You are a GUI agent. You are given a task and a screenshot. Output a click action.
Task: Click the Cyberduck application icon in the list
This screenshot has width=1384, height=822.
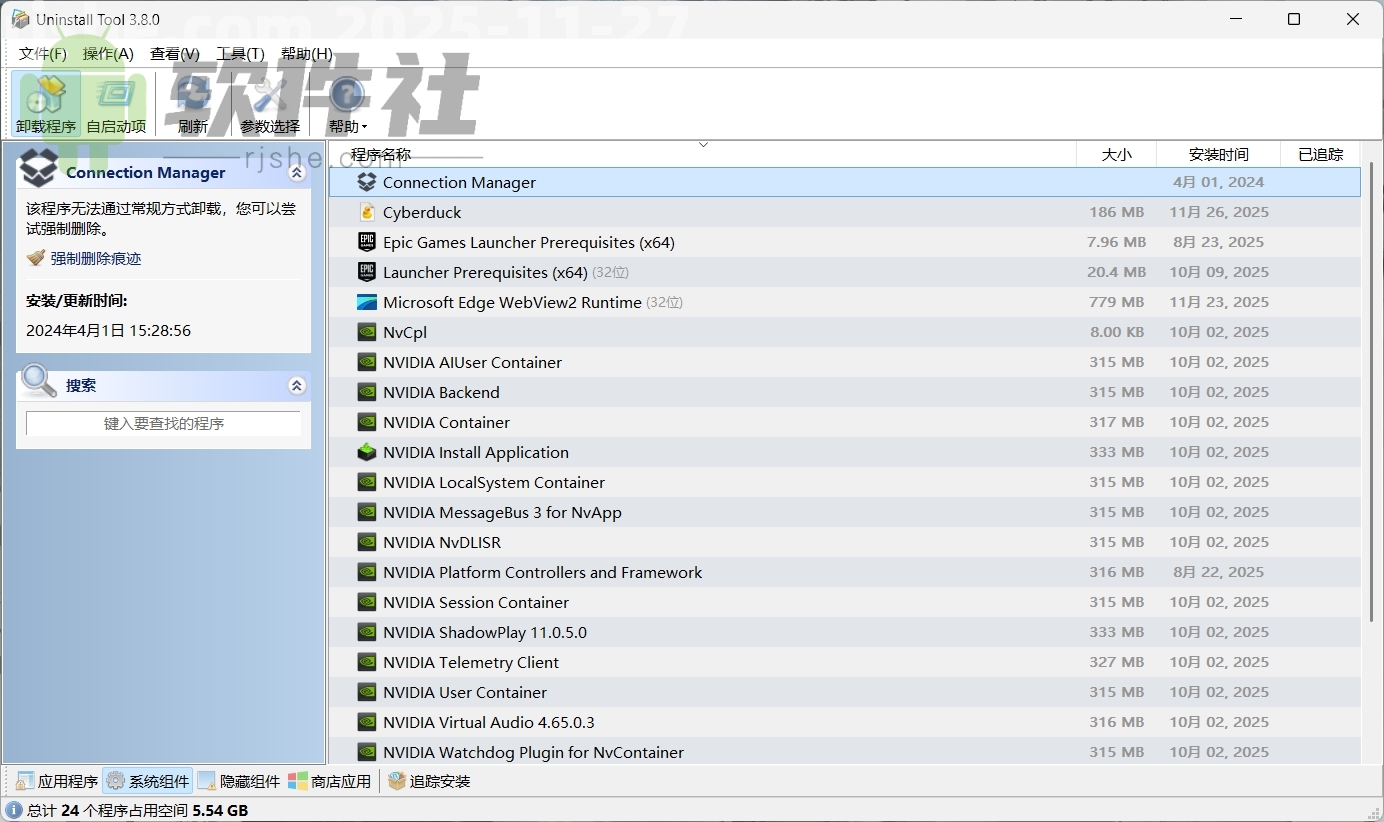(367, 212)
